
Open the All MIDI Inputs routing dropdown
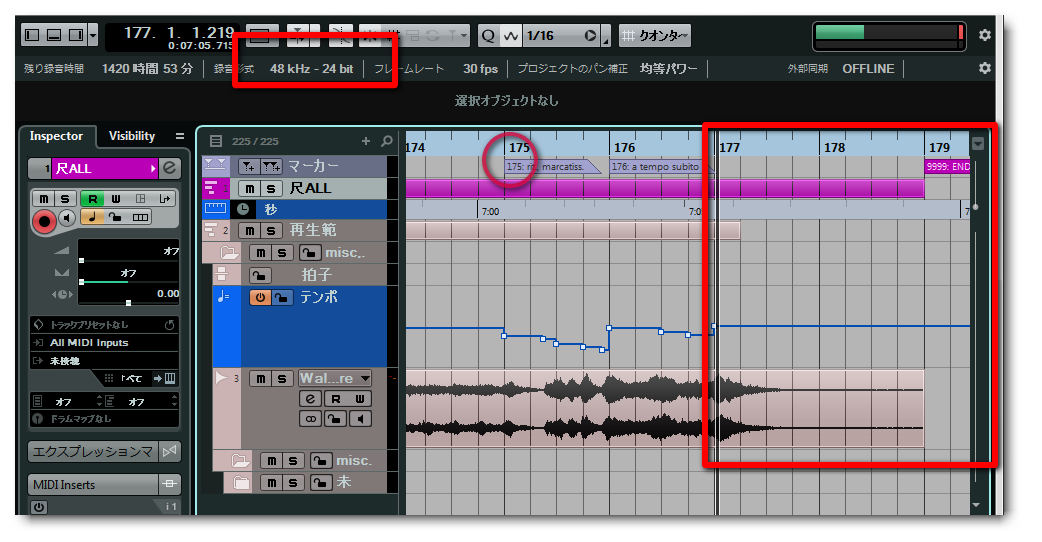click(104, 343)
